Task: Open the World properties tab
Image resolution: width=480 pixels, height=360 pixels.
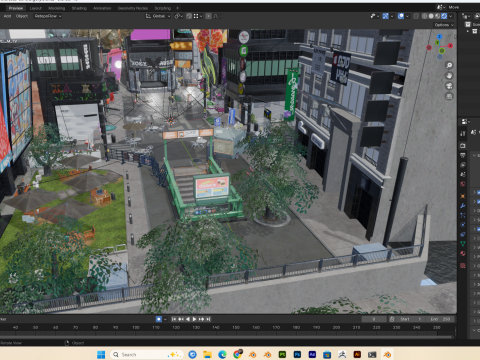Action: pyautogui.click(x=463, y=184)
